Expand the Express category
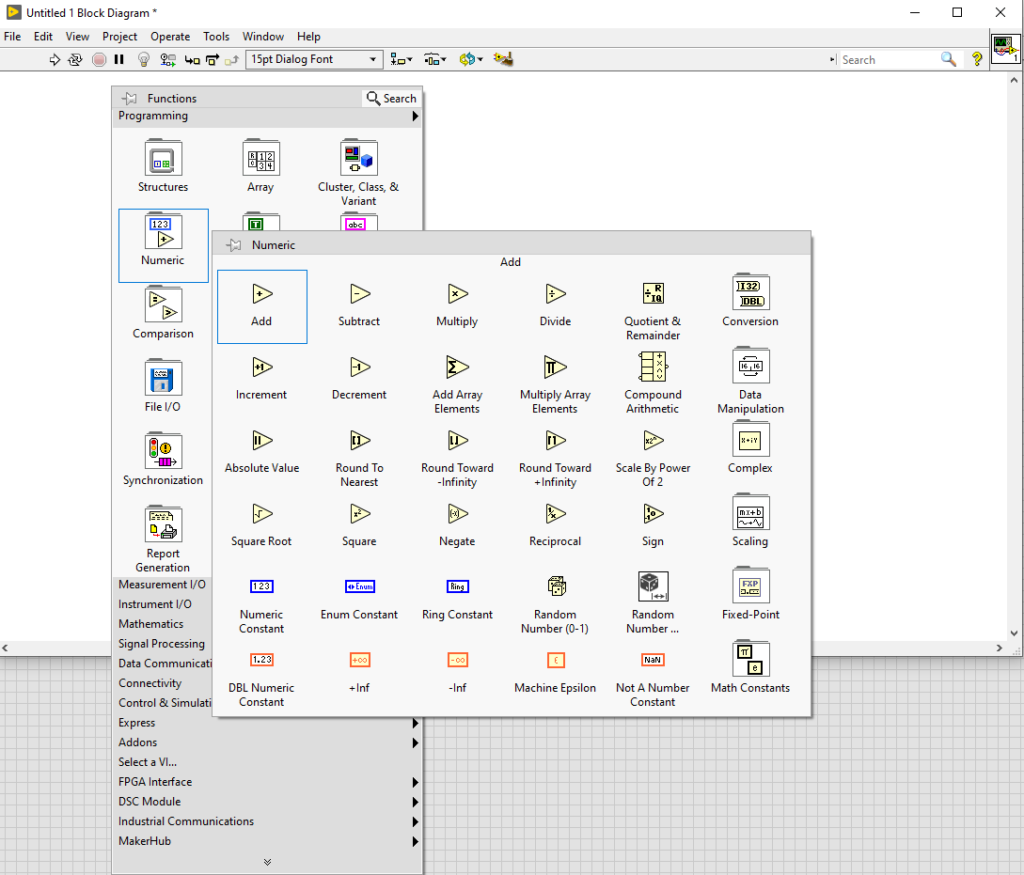The height and width of the screenshot is (875, 1024). click(415, 723)
